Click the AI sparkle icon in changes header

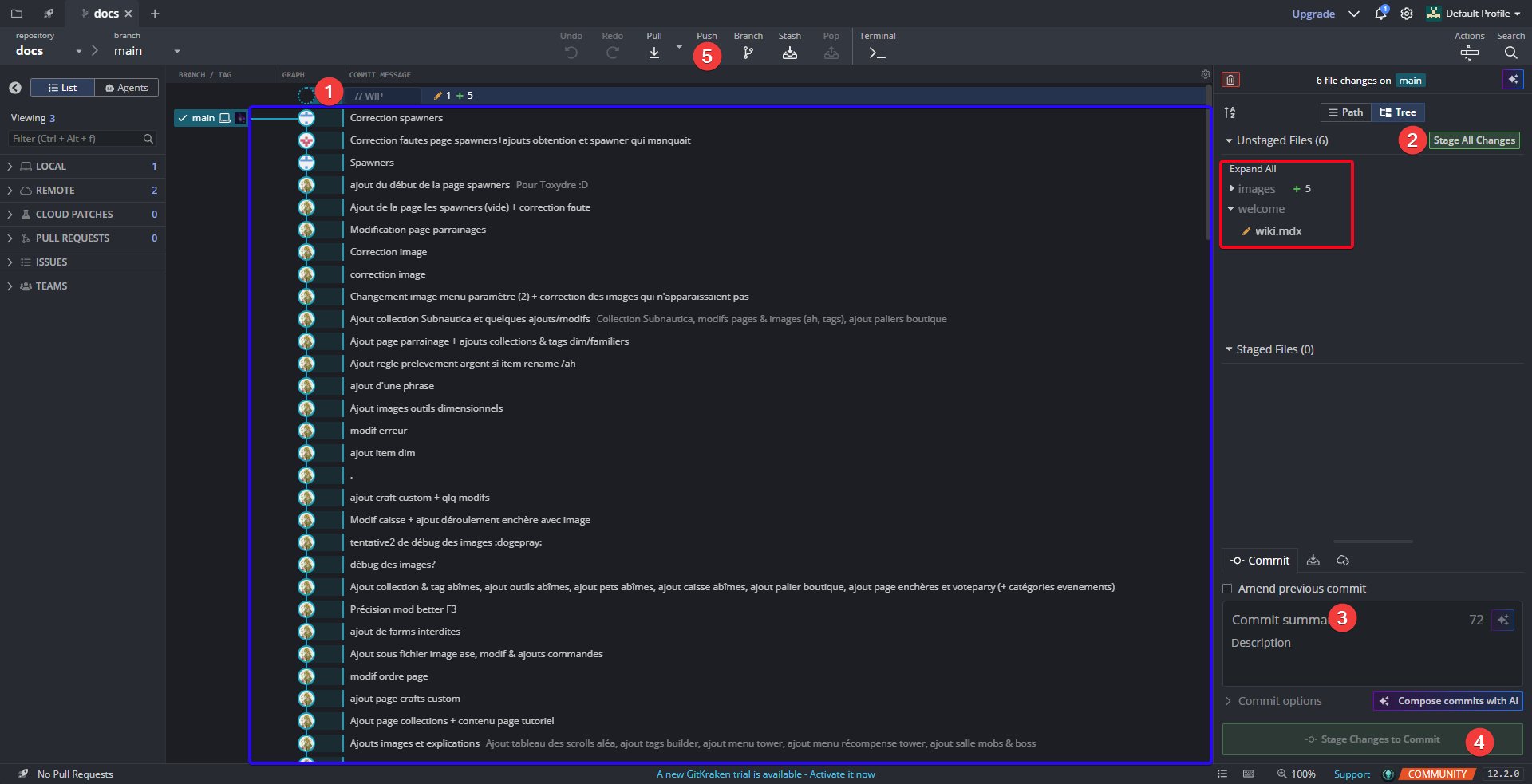point(1513,80)
